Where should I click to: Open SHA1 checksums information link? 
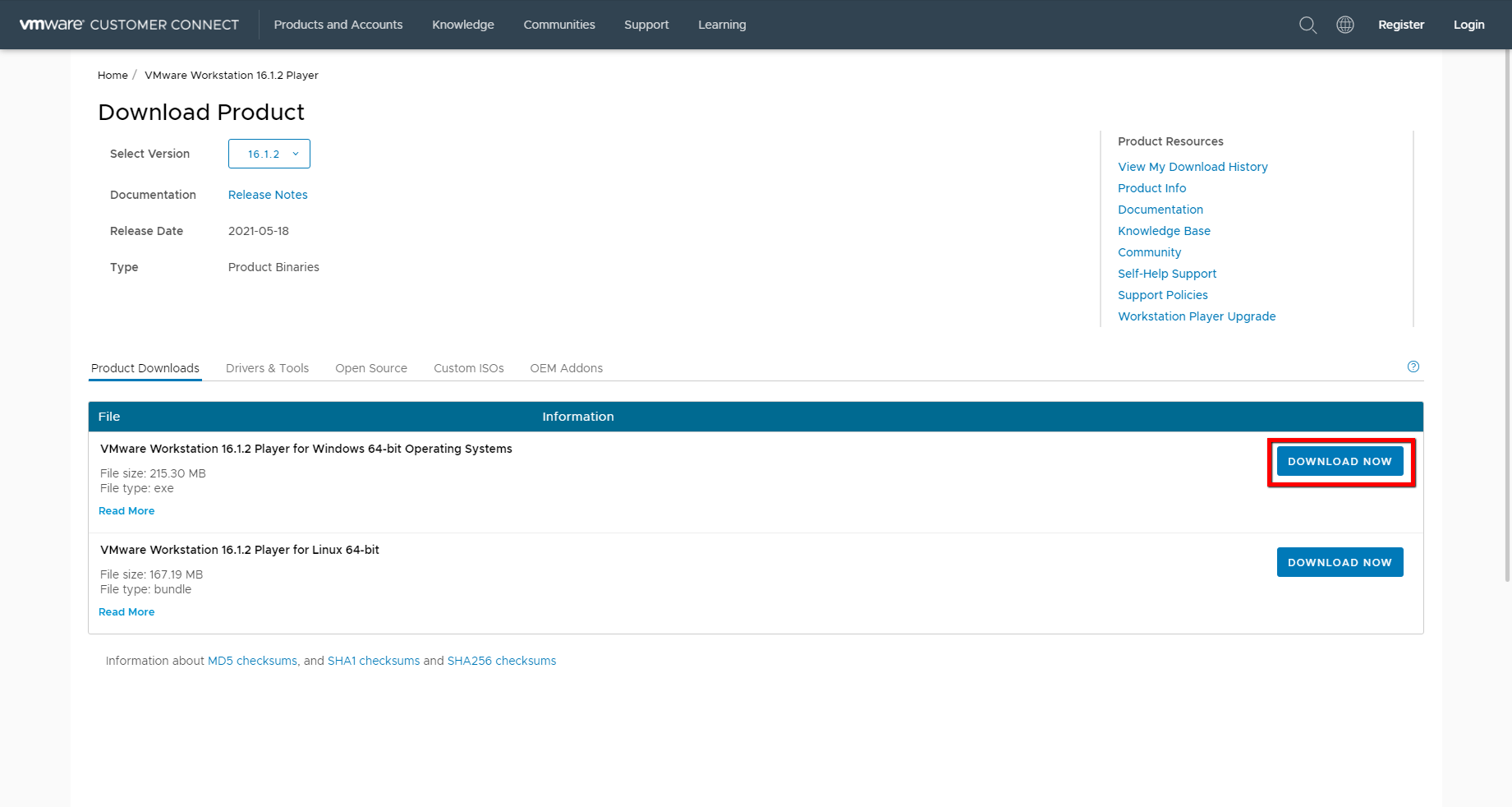374,661
